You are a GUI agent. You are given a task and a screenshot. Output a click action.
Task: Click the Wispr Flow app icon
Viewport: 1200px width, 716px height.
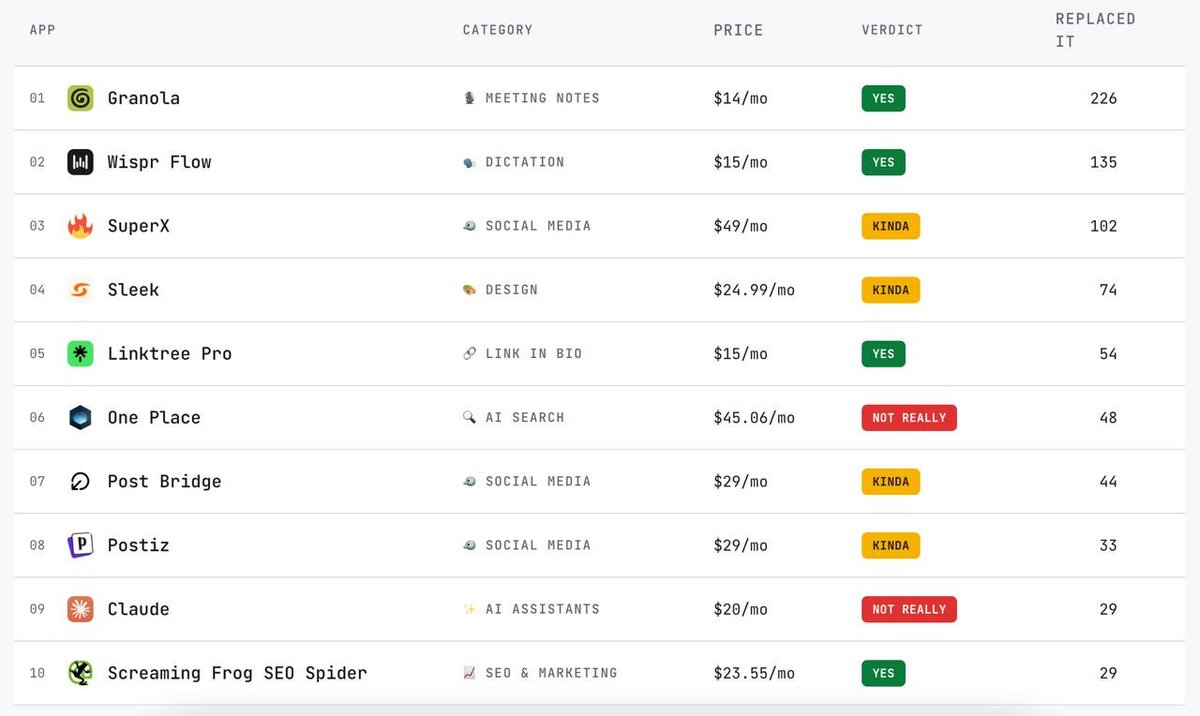80,162
